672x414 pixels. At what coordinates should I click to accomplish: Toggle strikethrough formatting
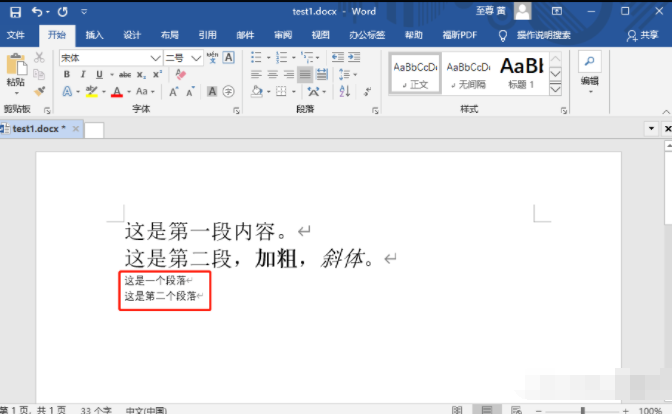point(125,75)
